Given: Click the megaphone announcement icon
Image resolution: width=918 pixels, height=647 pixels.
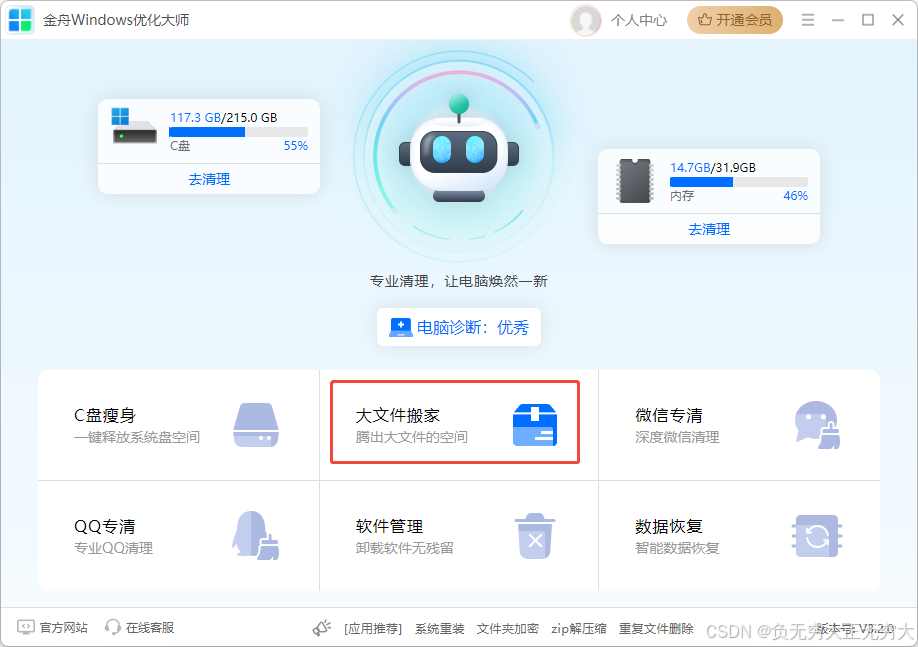Looking at the screenshot, I should pos(322,628).
